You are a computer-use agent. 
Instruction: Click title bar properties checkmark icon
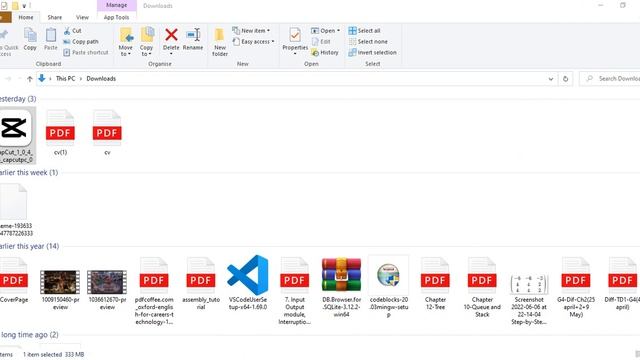tap(4, 6)
